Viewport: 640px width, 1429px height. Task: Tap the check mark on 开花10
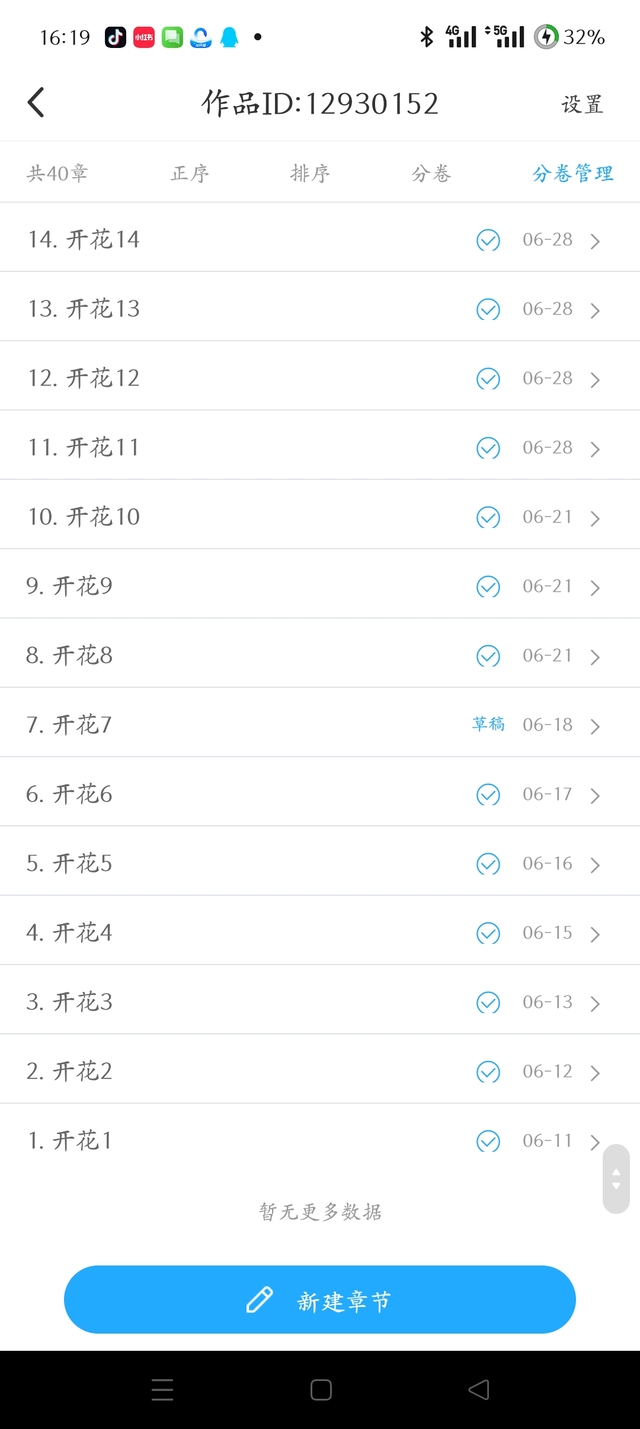click(488, 517)
